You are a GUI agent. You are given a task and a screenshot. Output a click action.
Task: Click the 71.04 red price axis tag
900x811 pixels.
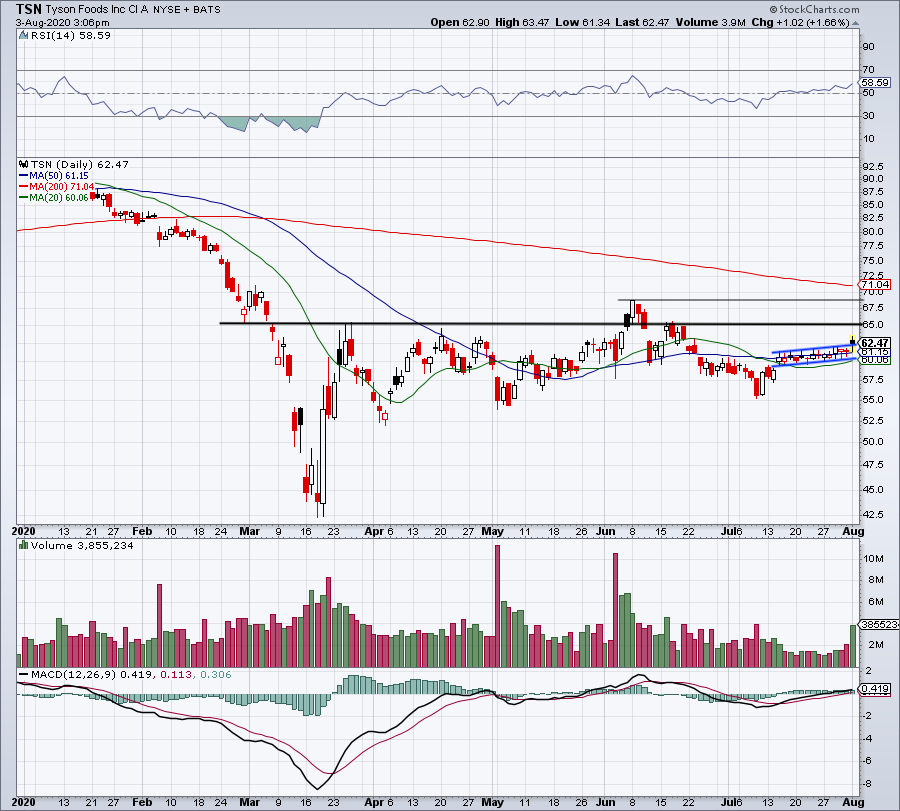875,285
